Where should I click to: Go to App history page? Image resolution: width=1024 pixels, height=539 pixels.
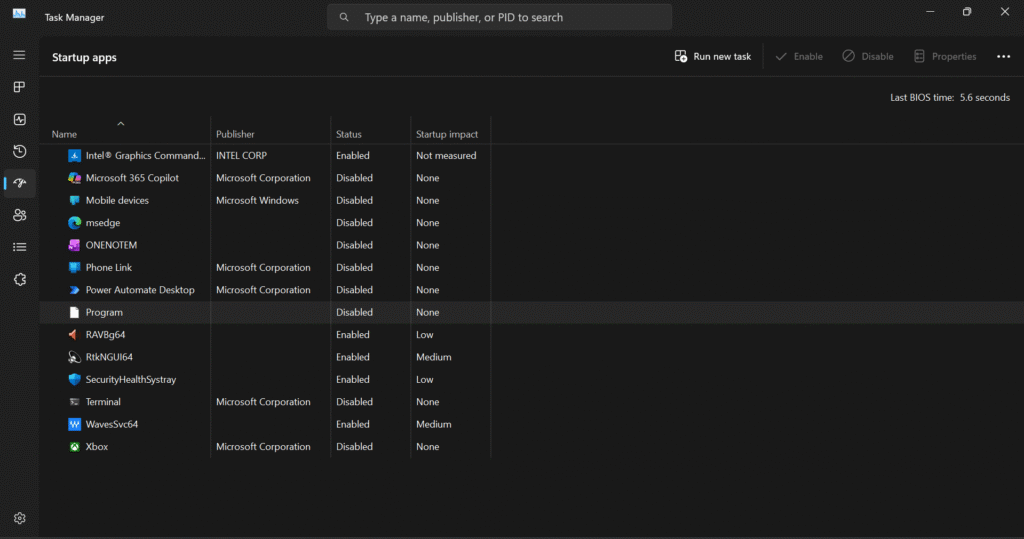click(19, 151)
